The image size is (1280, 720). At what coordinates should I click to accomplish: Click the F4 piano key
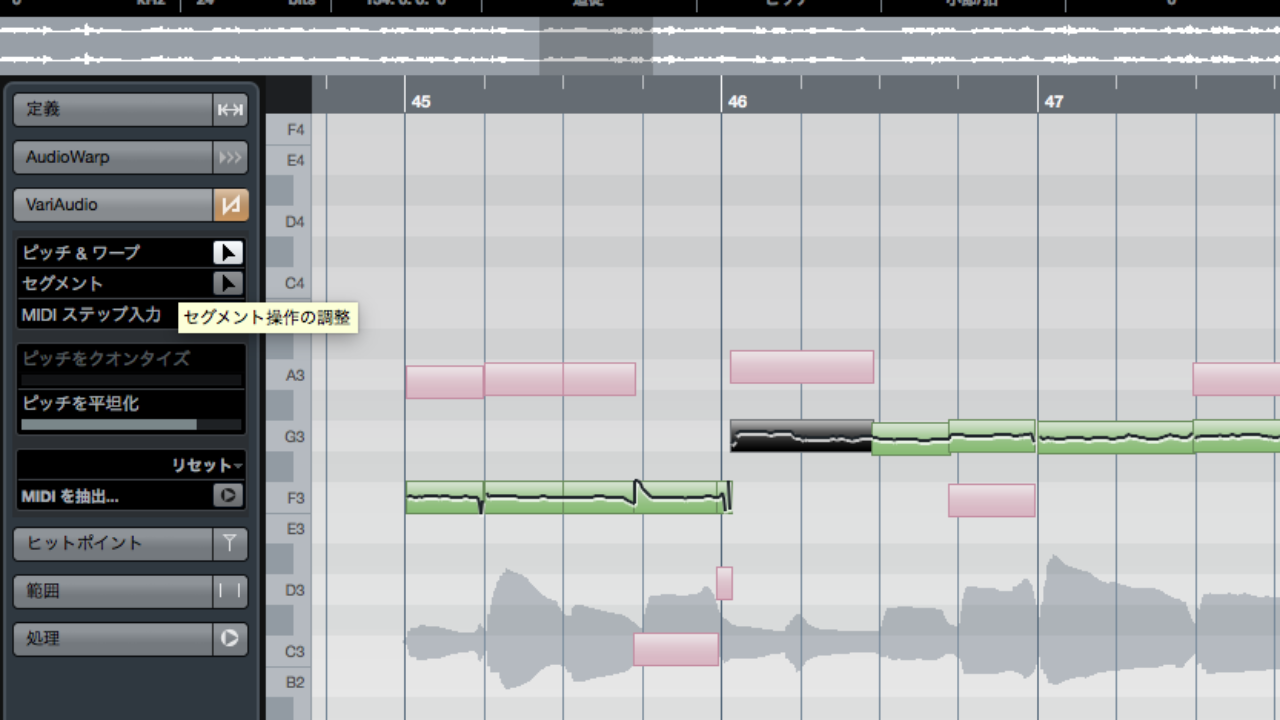tap(288, 129)
